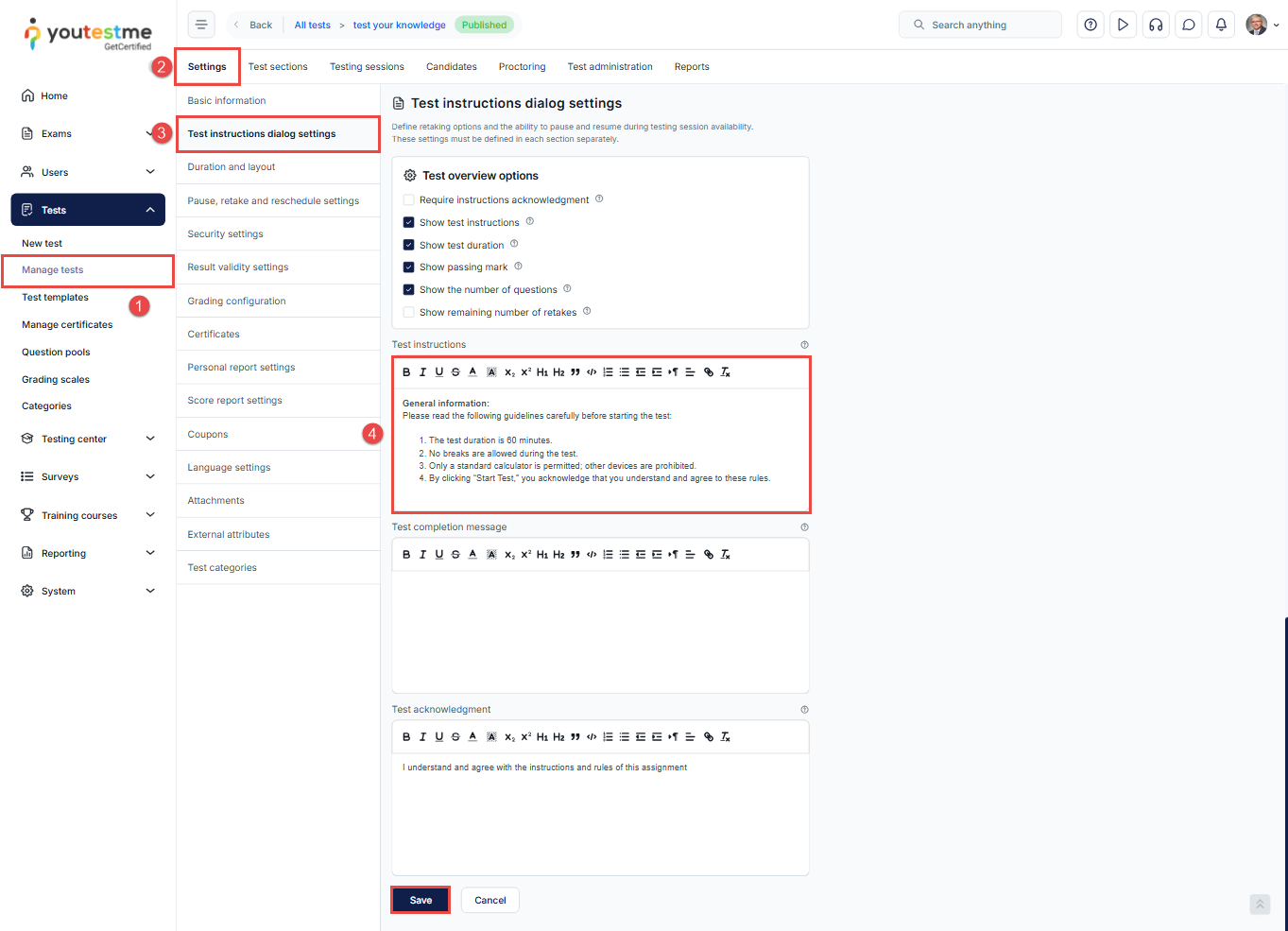Switch to the Proctoring tab
Screen dimensions: 1288x931
(522, 67)
